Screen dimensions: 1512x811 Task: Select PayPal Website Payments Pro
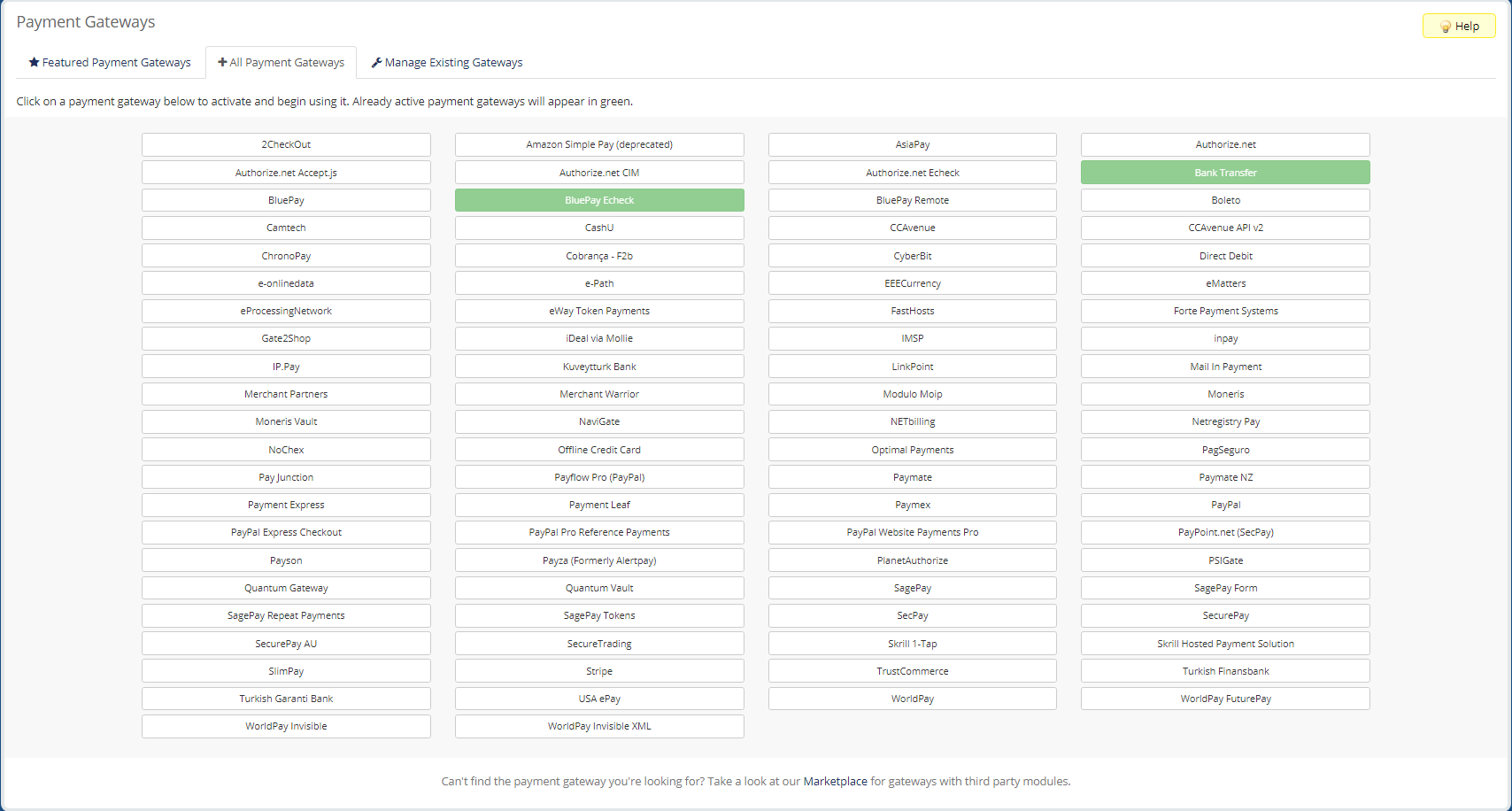(x=913, y=532)
